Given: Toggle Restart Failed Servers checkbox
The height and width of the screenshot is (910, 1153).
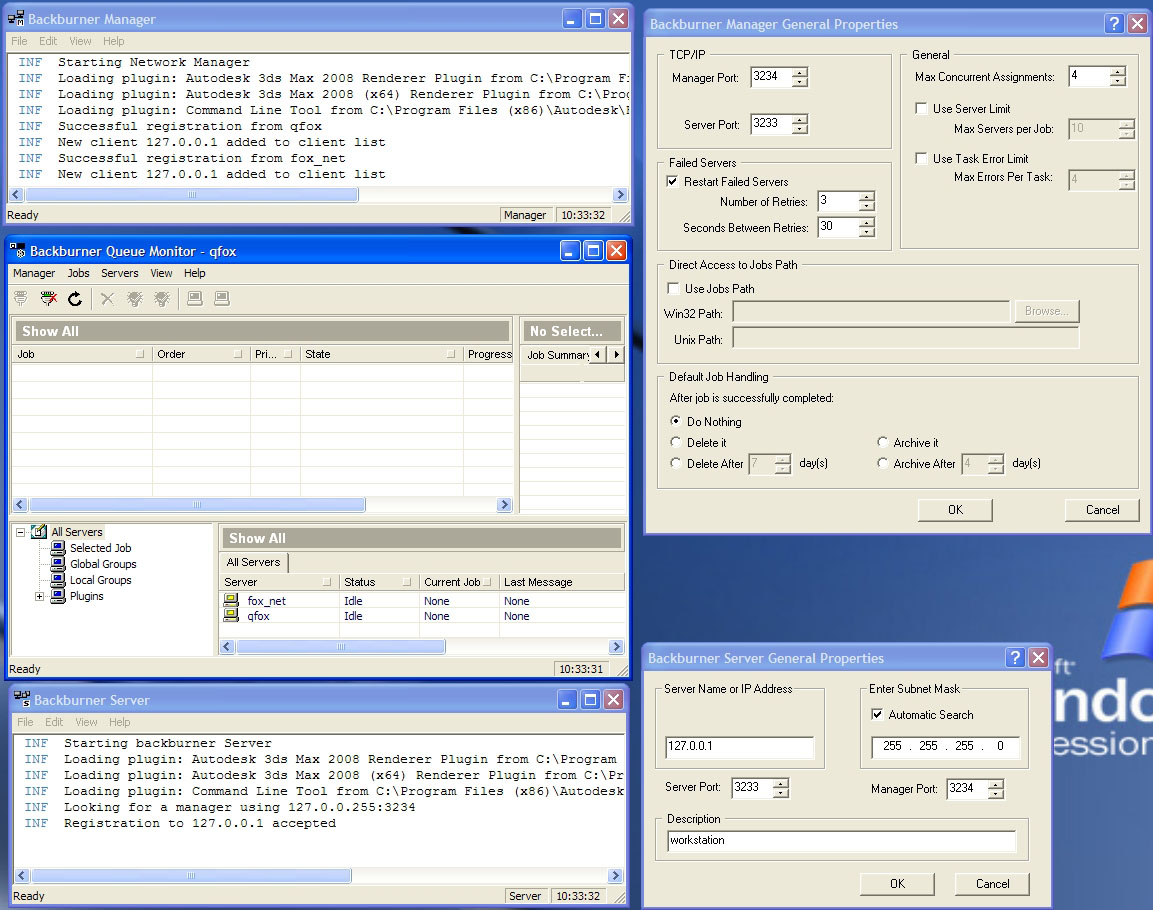Looking at the screenshot, I should (x=672, y=182).
